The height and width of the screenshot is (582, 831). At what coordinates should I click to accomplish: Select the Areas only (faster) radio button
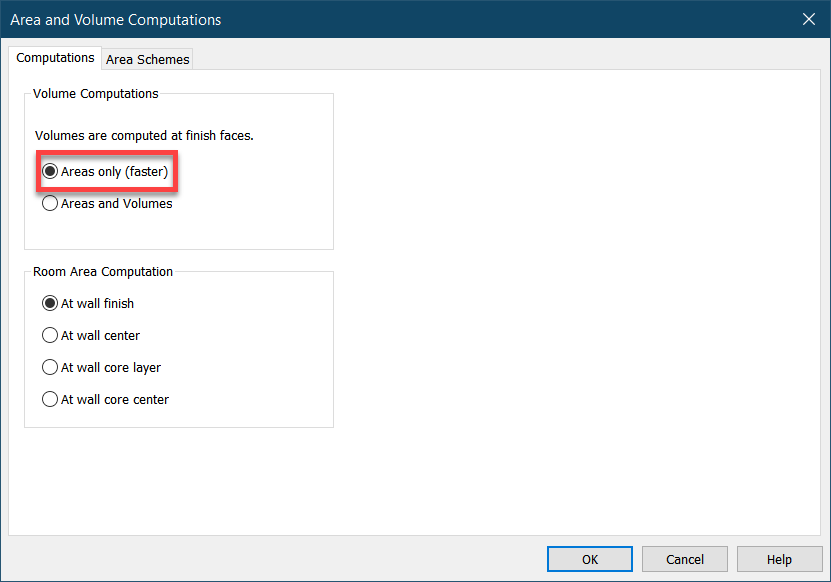click(x=50, y=171)
